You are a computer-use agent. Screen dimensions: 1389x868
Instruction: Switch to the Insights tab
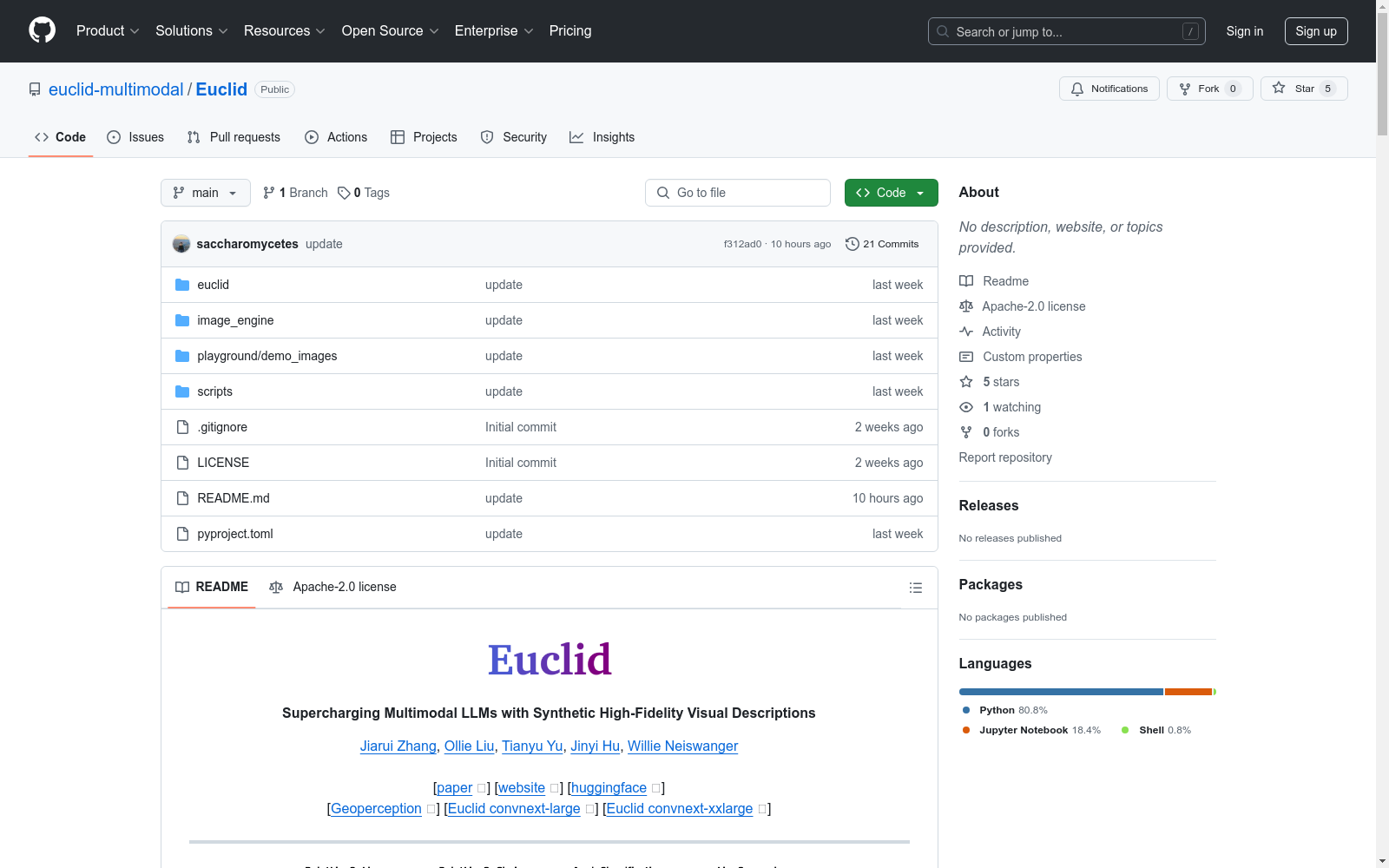602,137
